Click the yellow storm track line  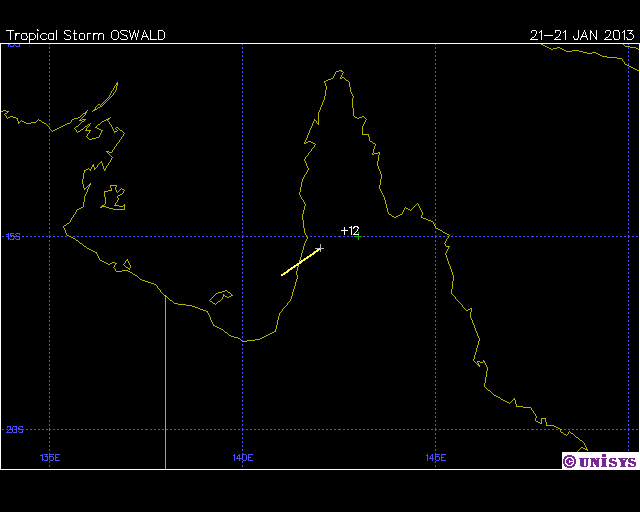tap(300, 261)
